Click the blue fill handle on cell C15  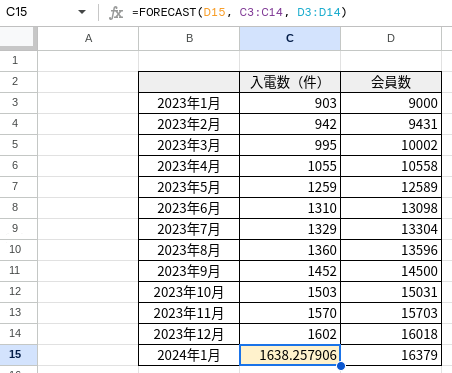[x=341, y=366]
